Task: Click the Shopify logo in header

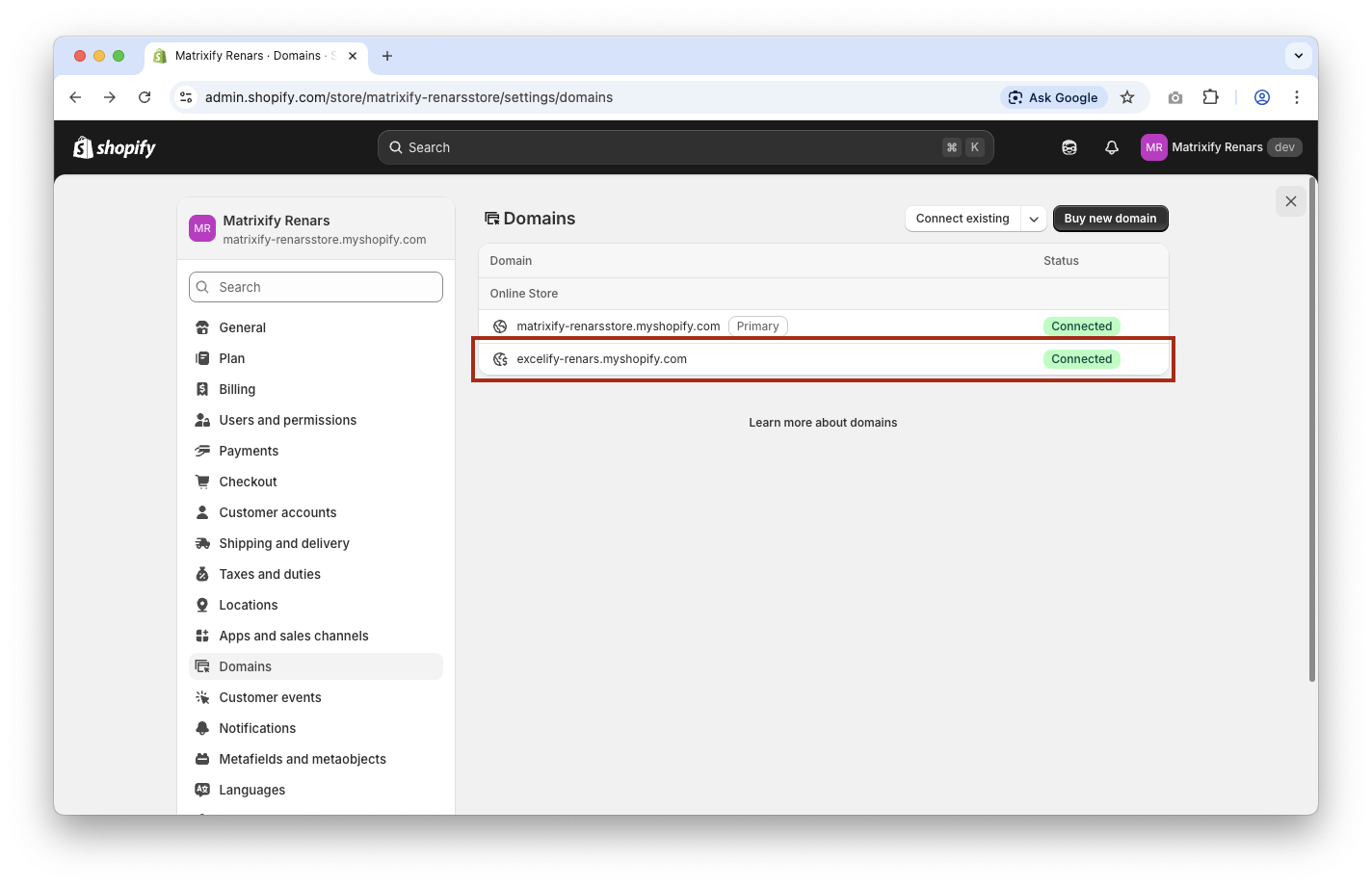Action: (x=115, y=147)
